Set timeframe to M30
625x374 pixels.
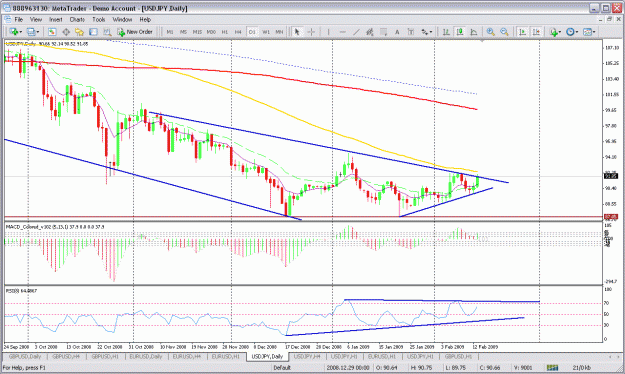tap(211, 32)
